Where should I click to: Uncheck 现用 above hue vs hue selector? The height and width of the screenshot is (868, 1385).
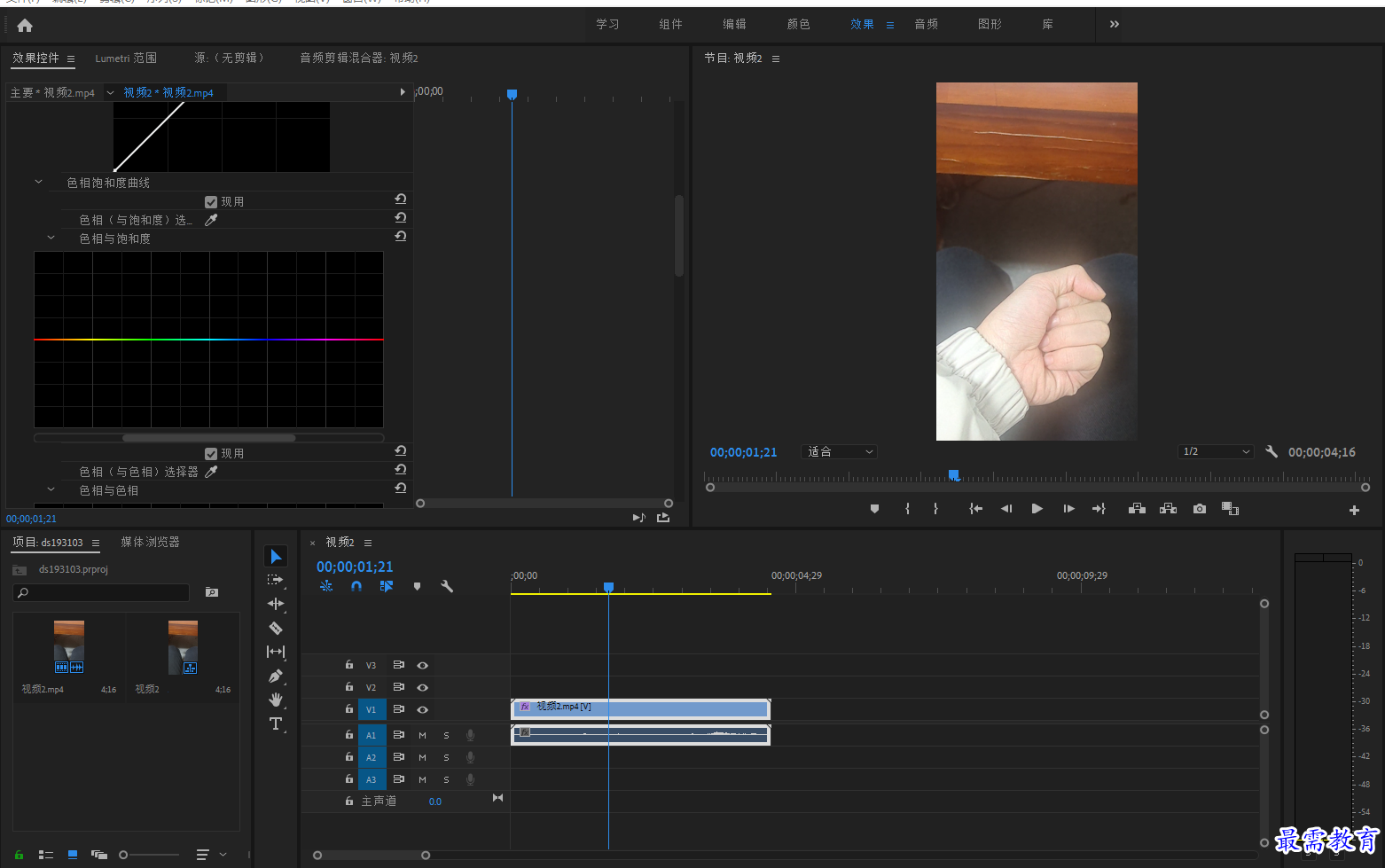[211, 454]
